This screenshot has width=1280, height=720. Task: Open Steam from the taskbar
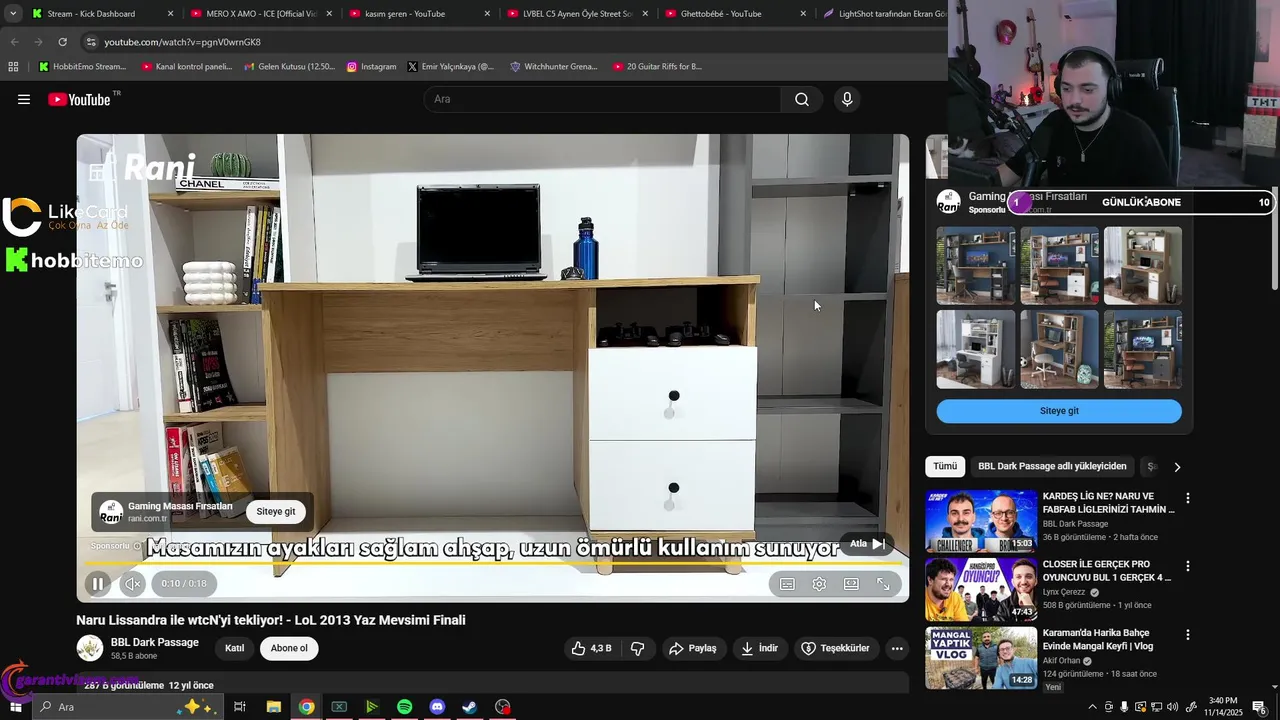click(470, 707)
